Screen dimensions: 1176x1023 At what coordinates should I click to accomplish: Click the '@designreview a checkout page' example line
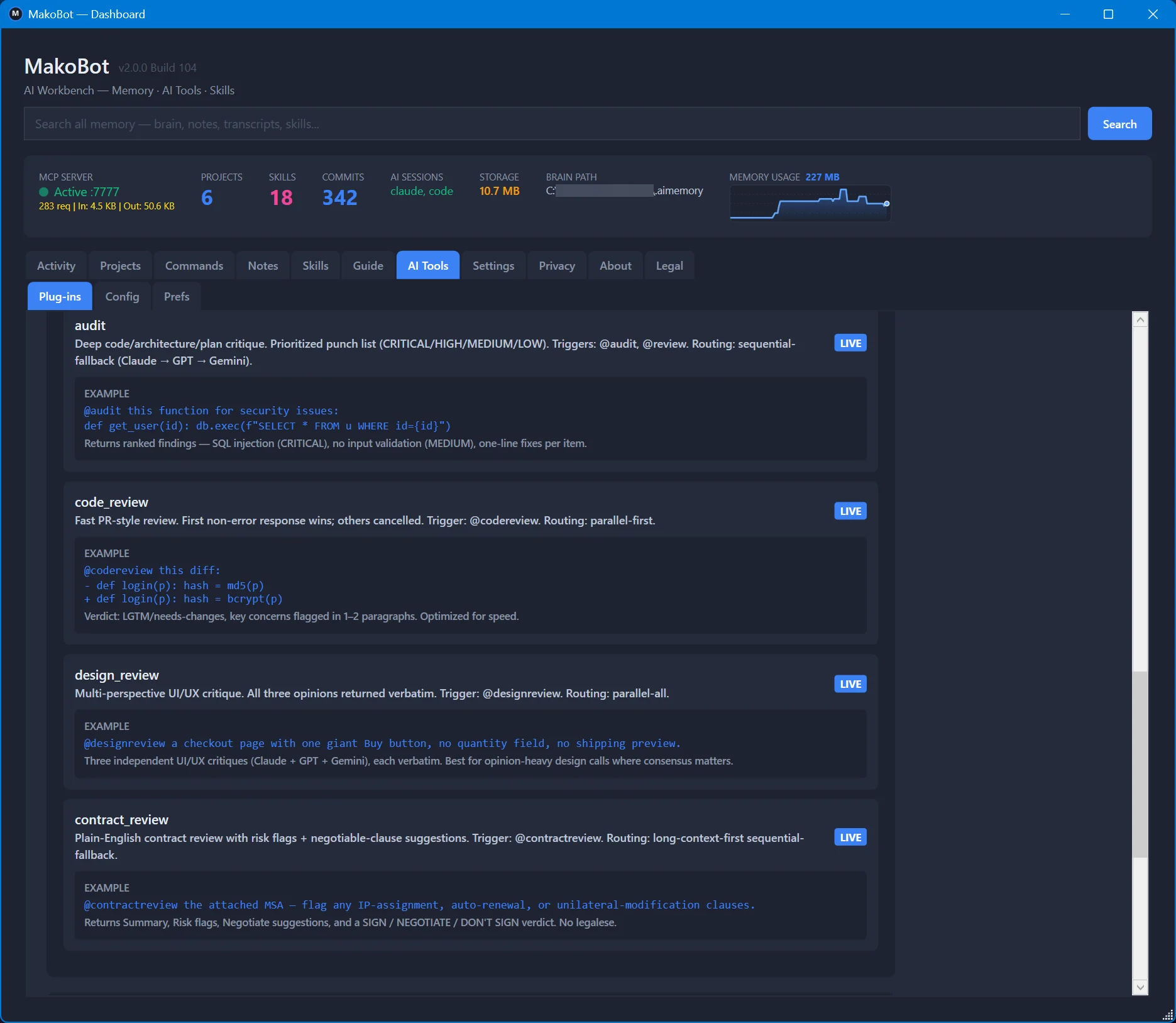(382, 743)
